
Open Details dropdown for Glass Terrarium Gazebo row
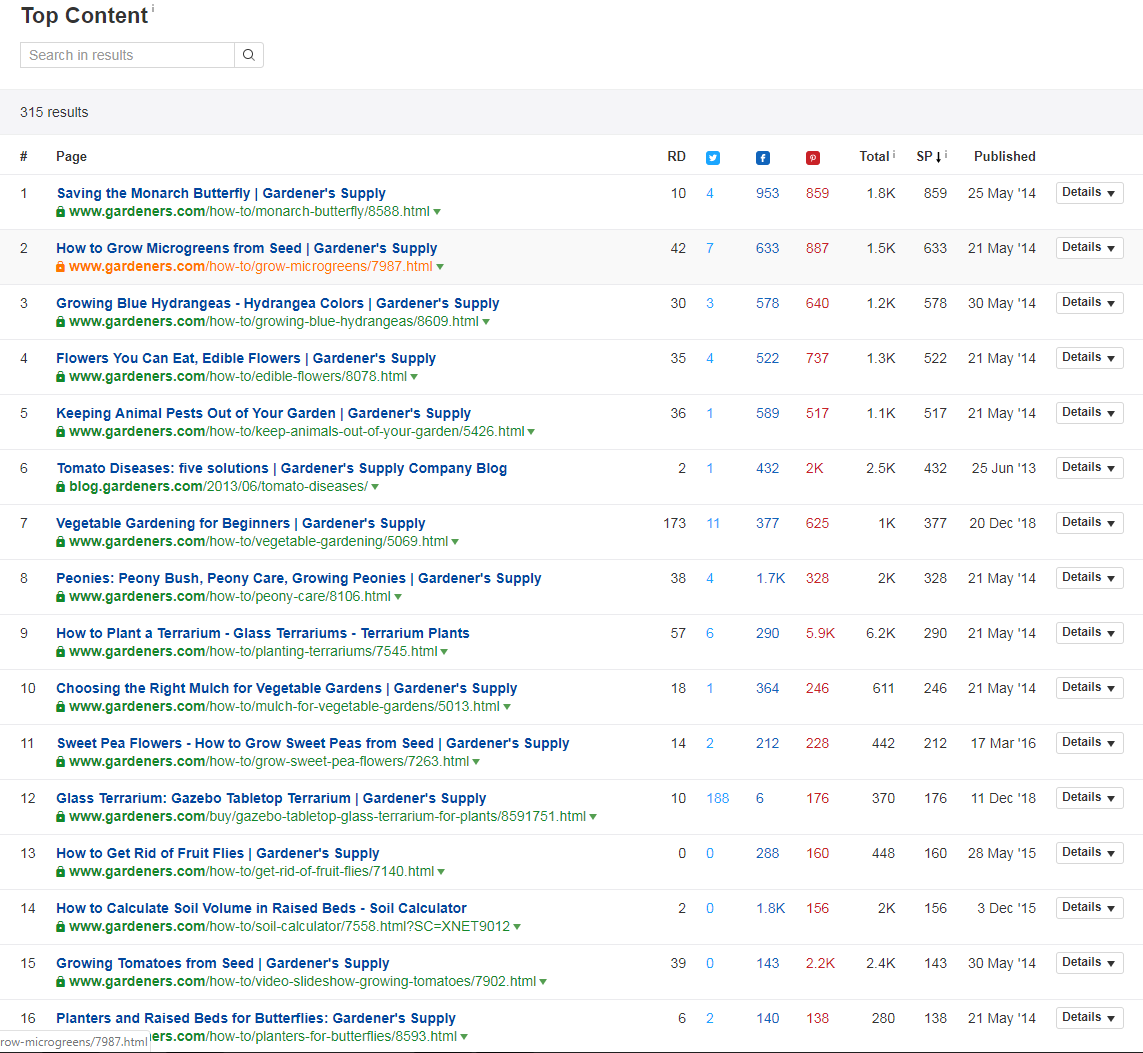1089,798
